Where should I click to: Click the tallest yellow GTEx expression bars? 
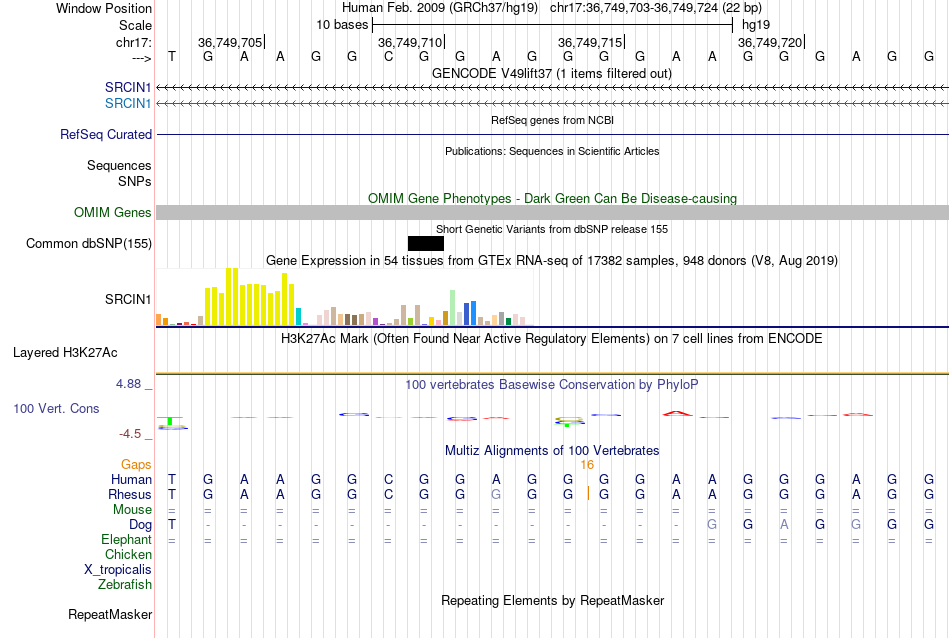click(232, 296)
